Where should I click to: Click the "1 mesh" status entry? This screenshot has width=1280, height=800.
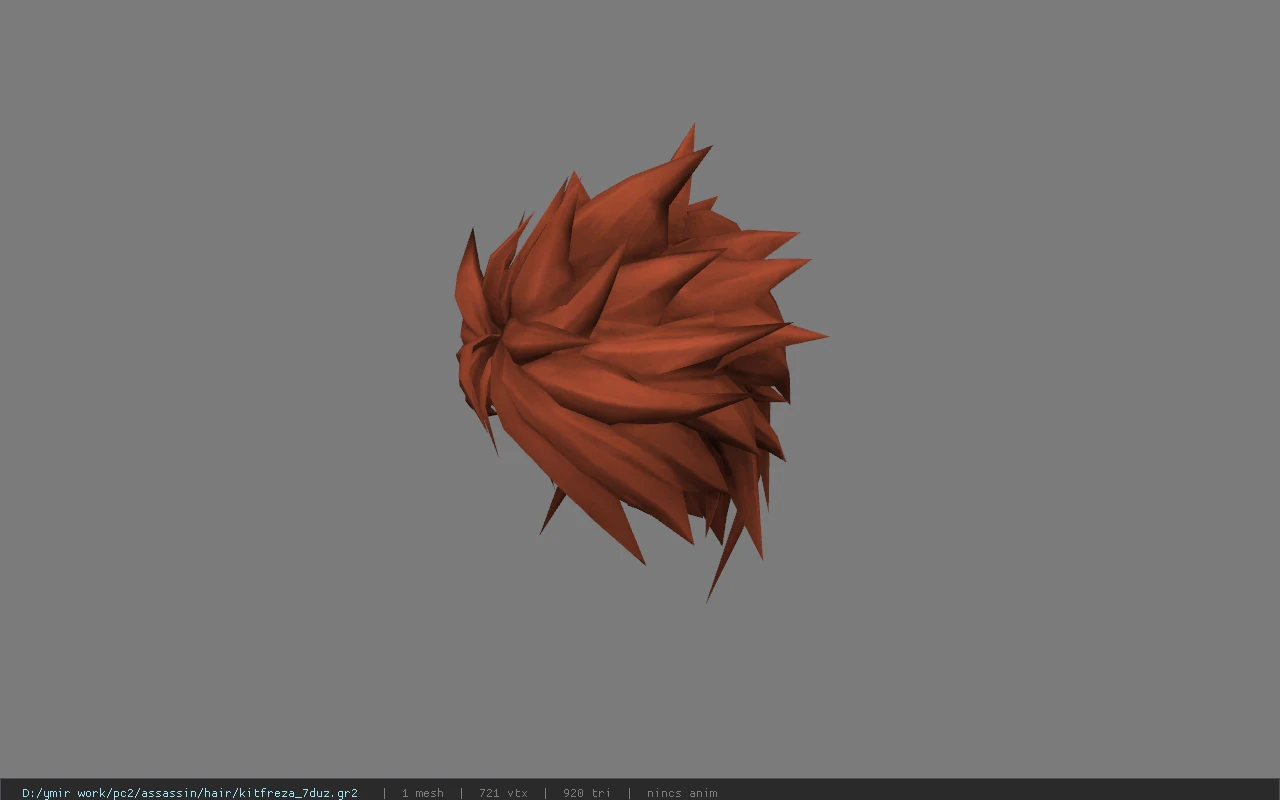(x=422, y=793)
